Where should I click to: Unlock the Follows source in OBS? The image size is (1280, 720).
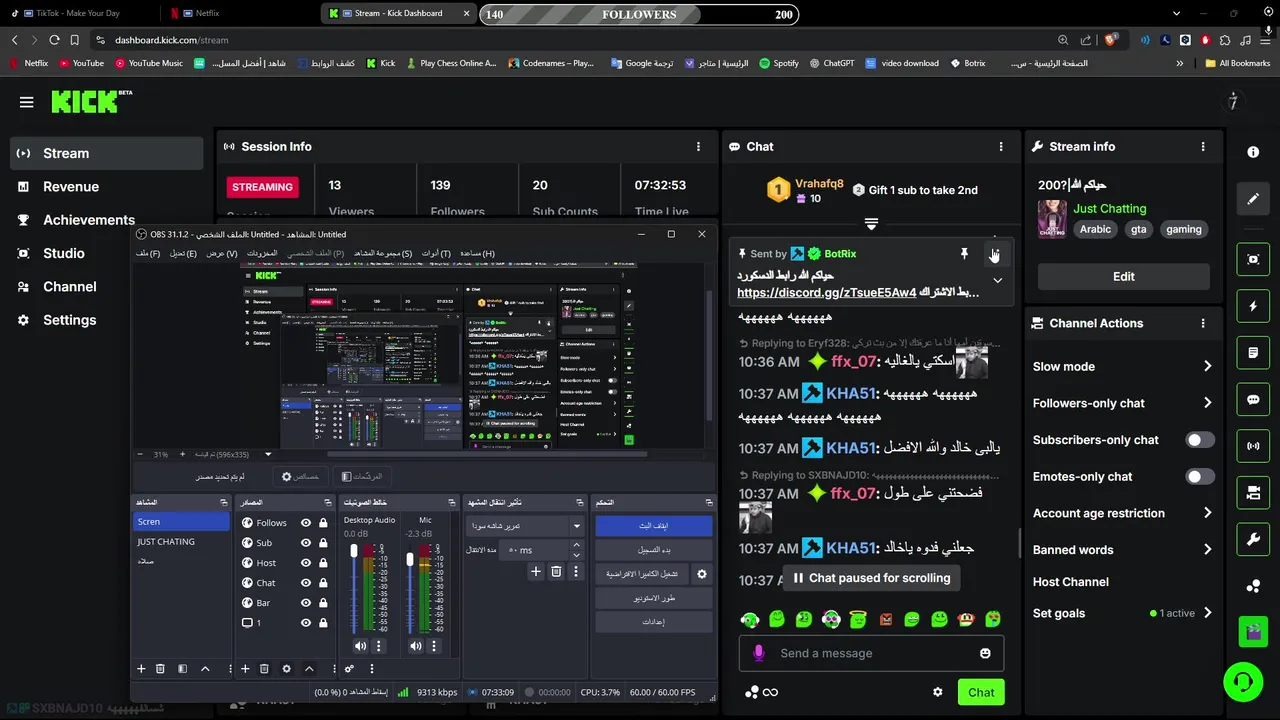click(323, 523)
